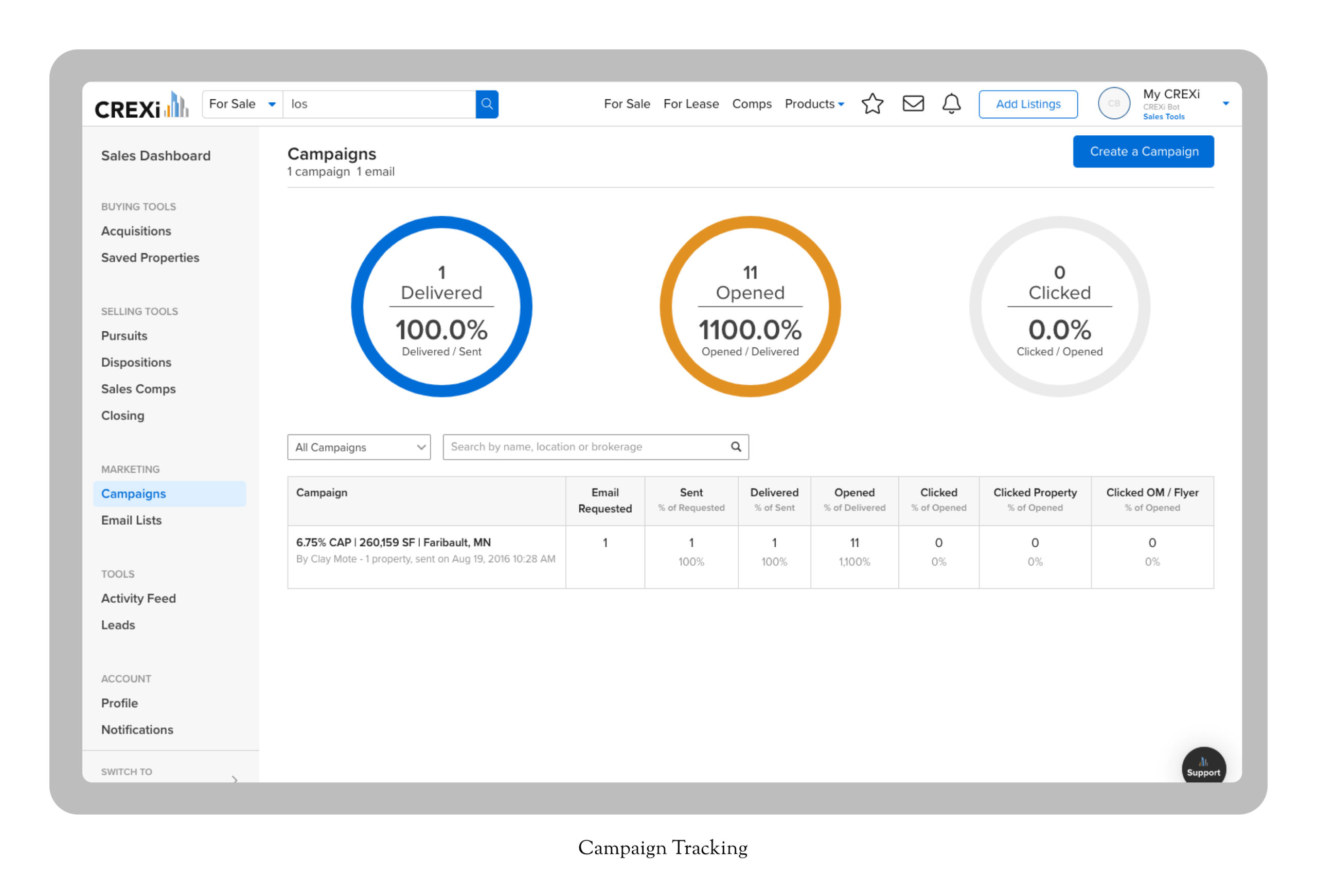Open the Faribault, MN campaign row
Viewport: 1317px width, 896px height.
393,542
